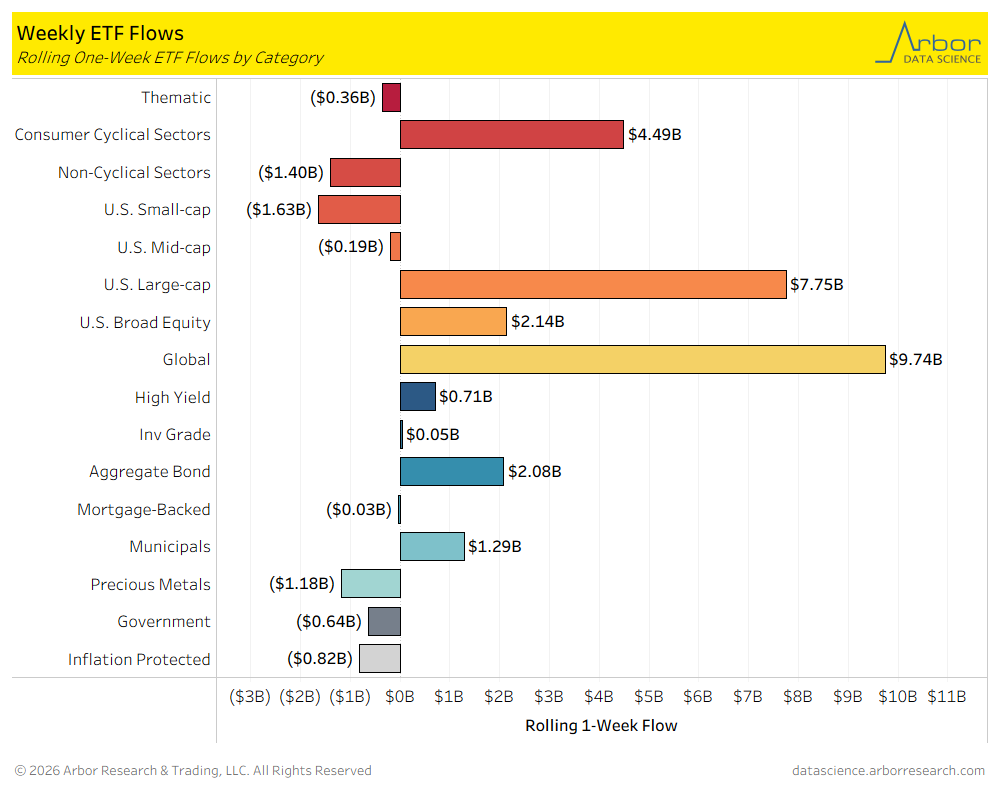Select the Consumer Cyclical Sectors bar

point(511,134)
